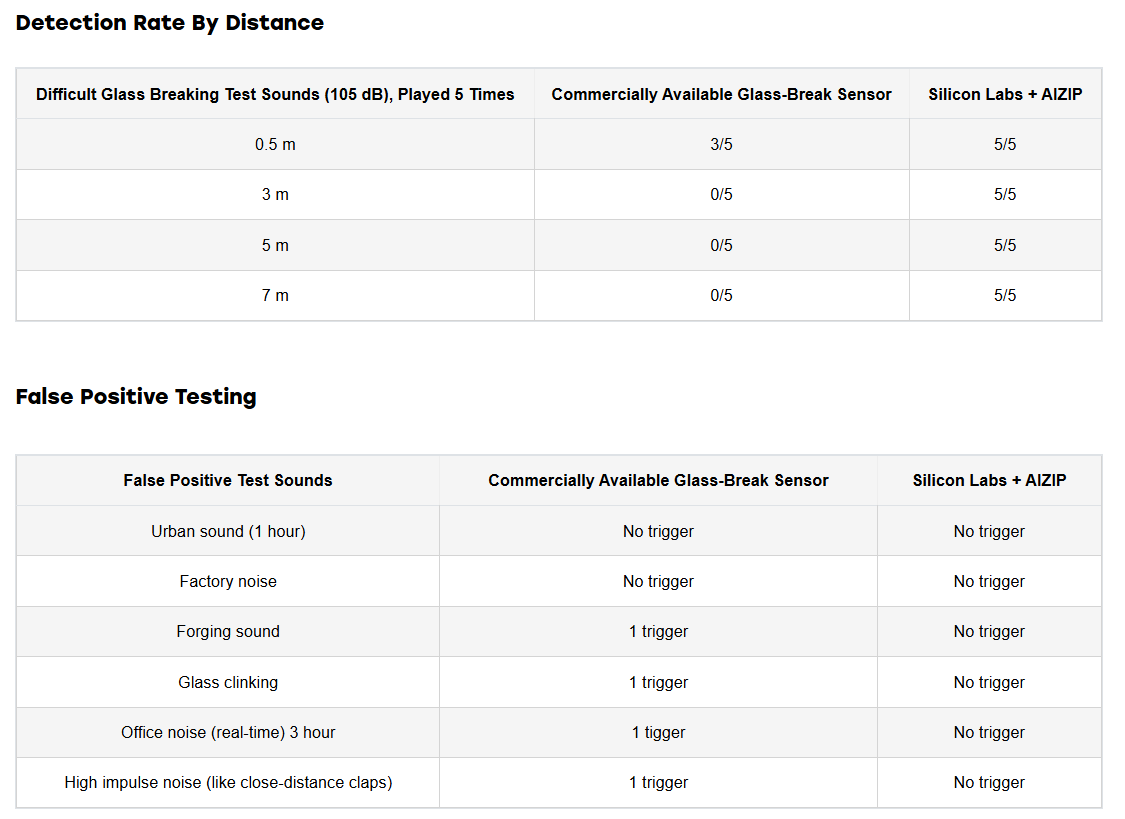This screenshot has height=819, width=1125.
Task: Choose Silicon Labs 'No trigger' for Office noise
Action: coord(989,733)
